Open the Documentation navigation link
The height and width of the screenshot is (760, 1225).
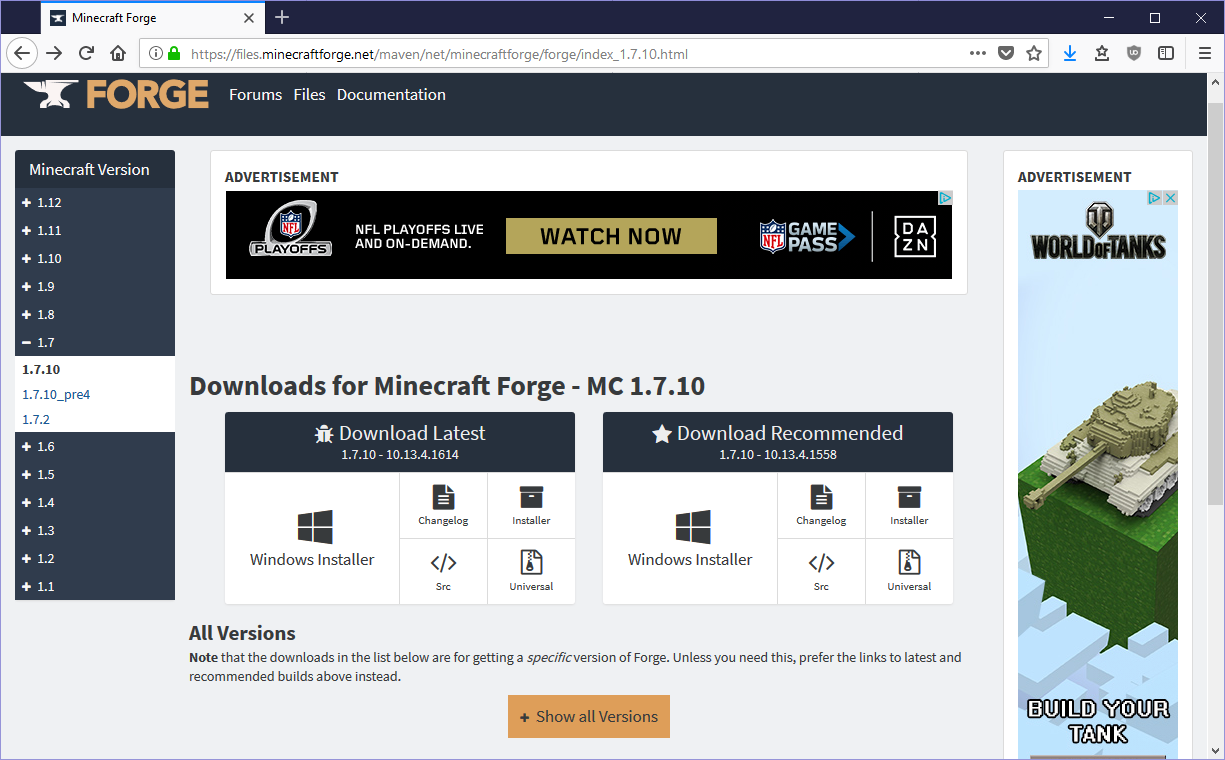pos(391,94)
